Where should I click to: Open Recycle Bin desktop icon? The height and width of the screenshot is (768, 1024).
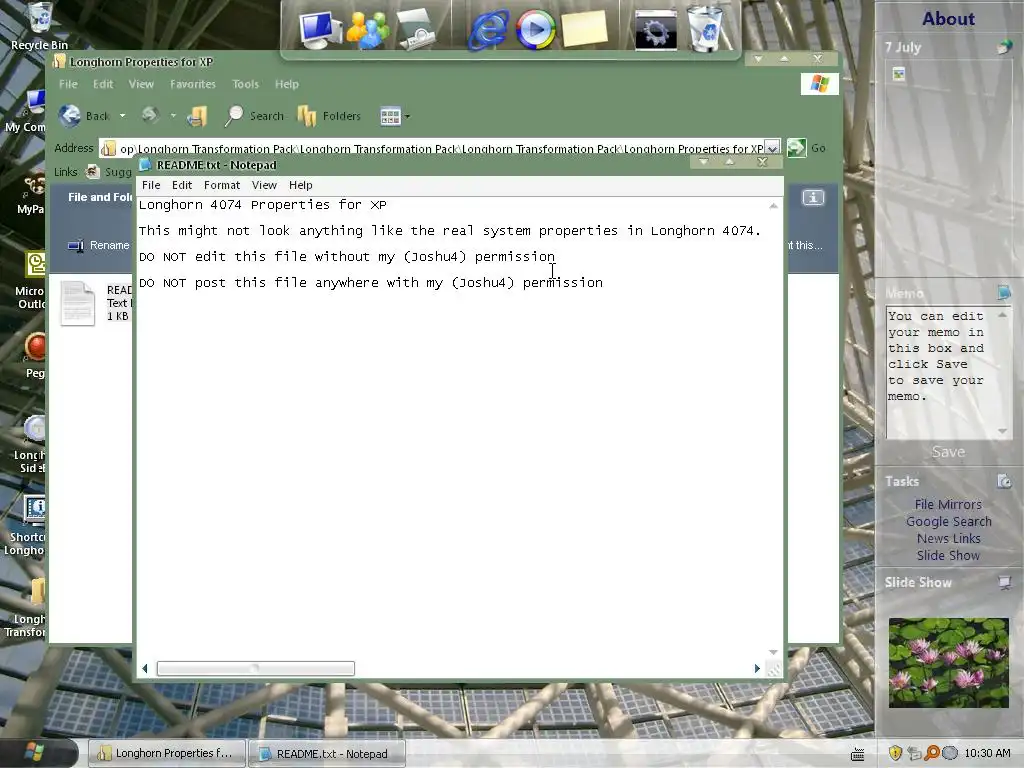(x=39, y=26)
